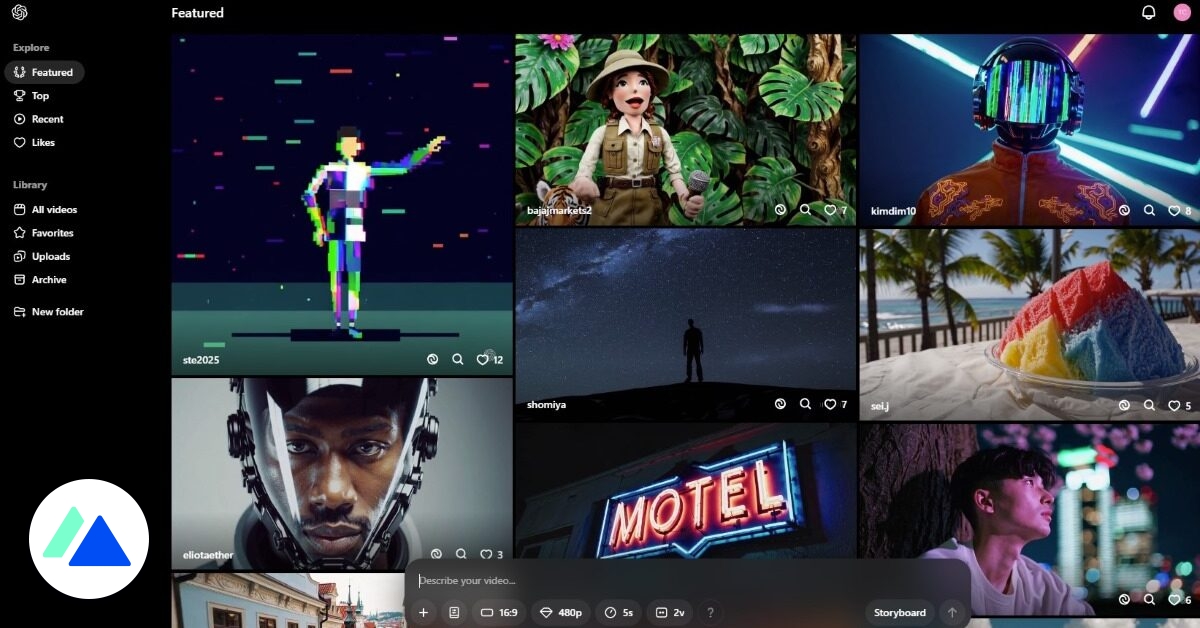The image size is (1200, 628).
Task: Open the Storyboard editor
Action: pyautogui.click(x=898, y=612)
